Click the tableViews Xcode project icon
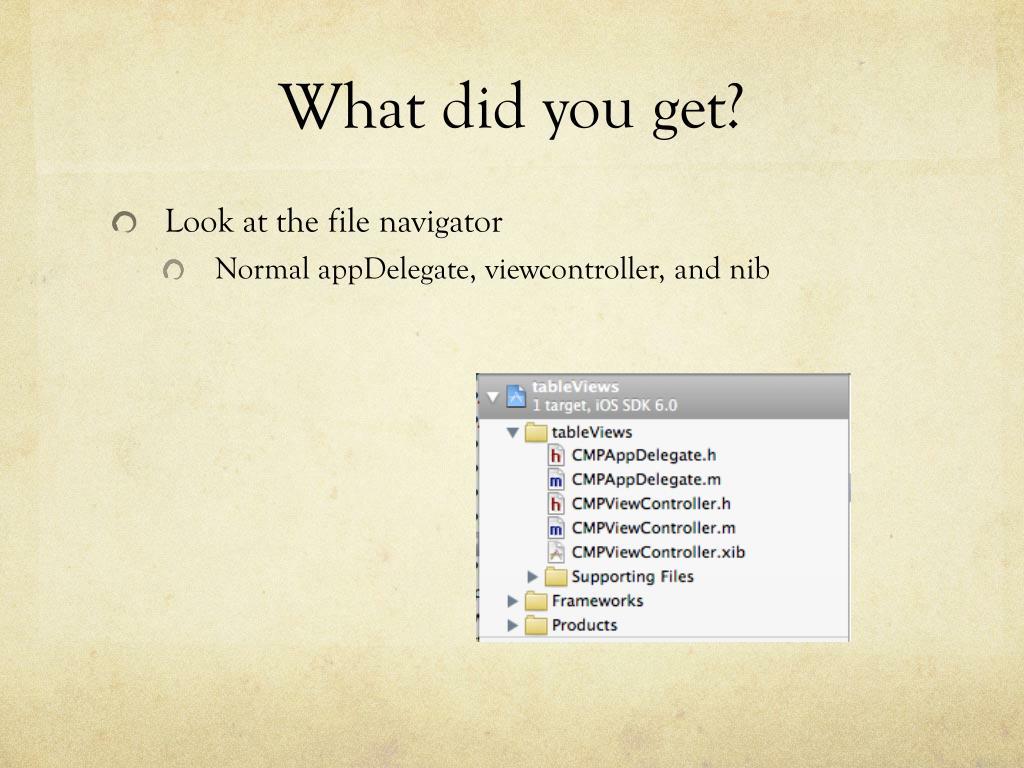 (x=516, y=396)
